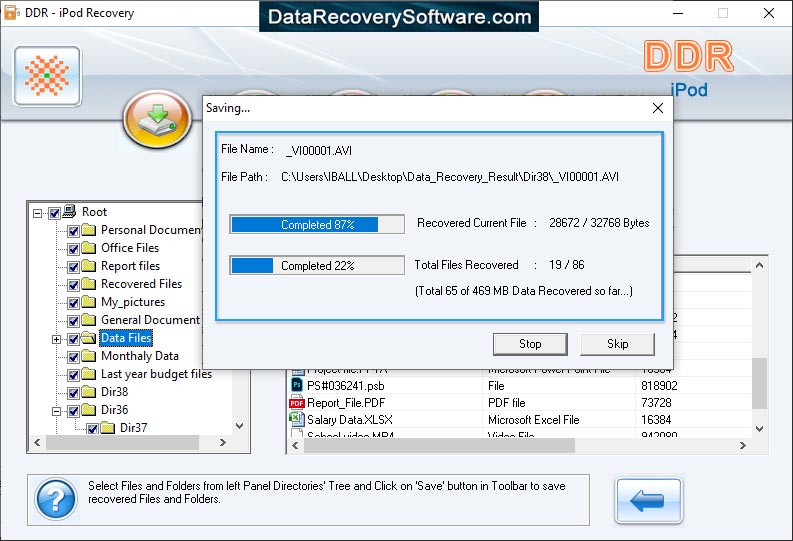Click the DDR app icon in title bar
The image size is (793, 541).
point(11,13)
